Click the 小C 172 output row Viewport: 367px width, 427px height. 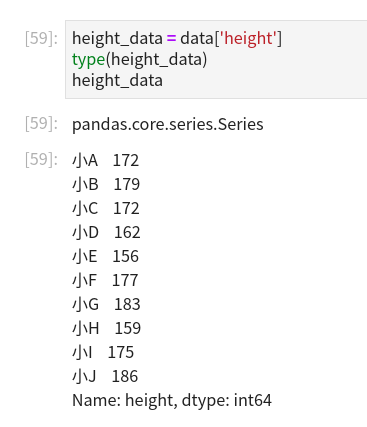pos(106,208)
